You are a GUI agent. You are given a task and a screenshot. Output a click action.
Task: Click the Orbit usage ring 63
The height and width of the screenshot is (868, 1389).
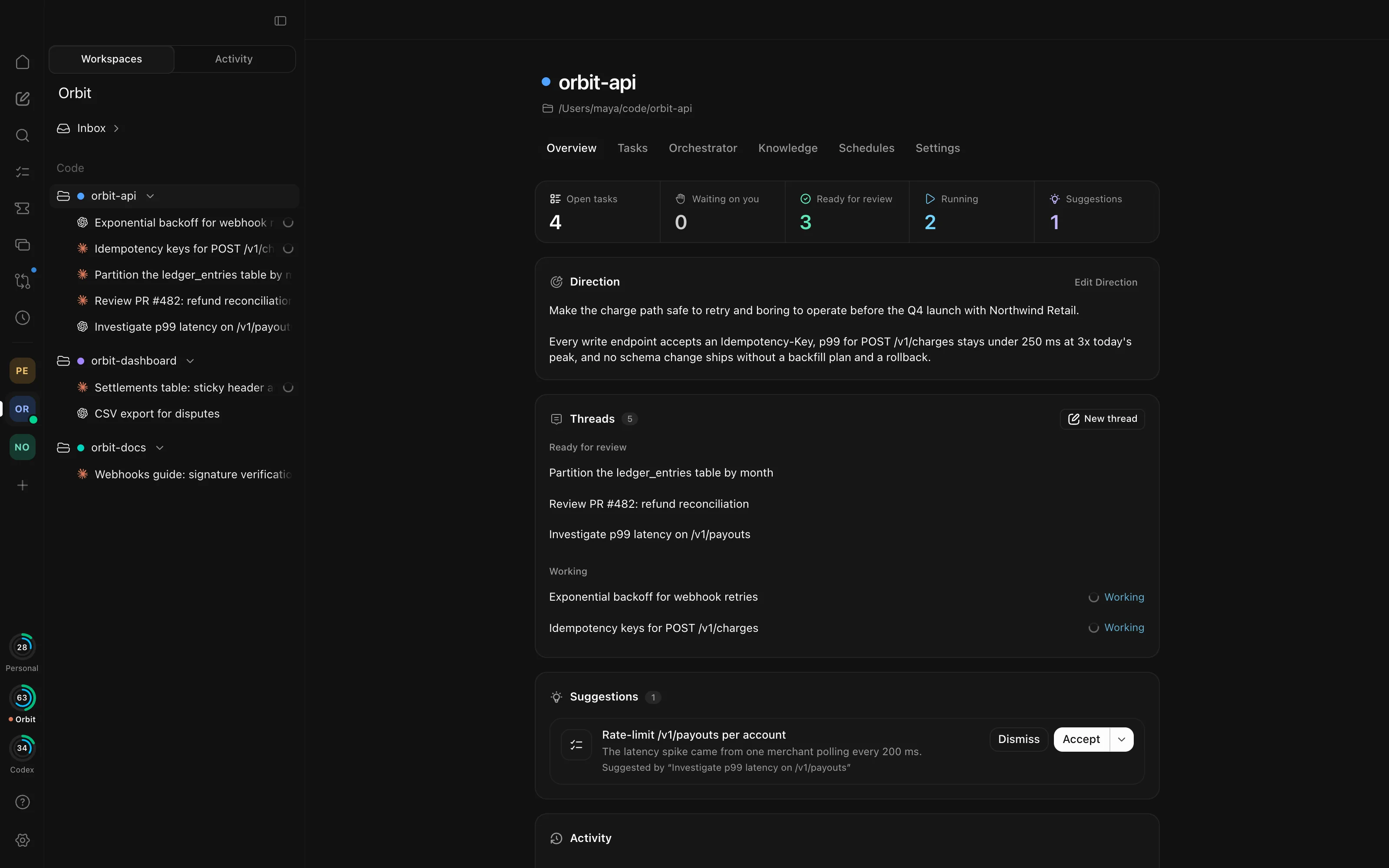coord(23,698)
